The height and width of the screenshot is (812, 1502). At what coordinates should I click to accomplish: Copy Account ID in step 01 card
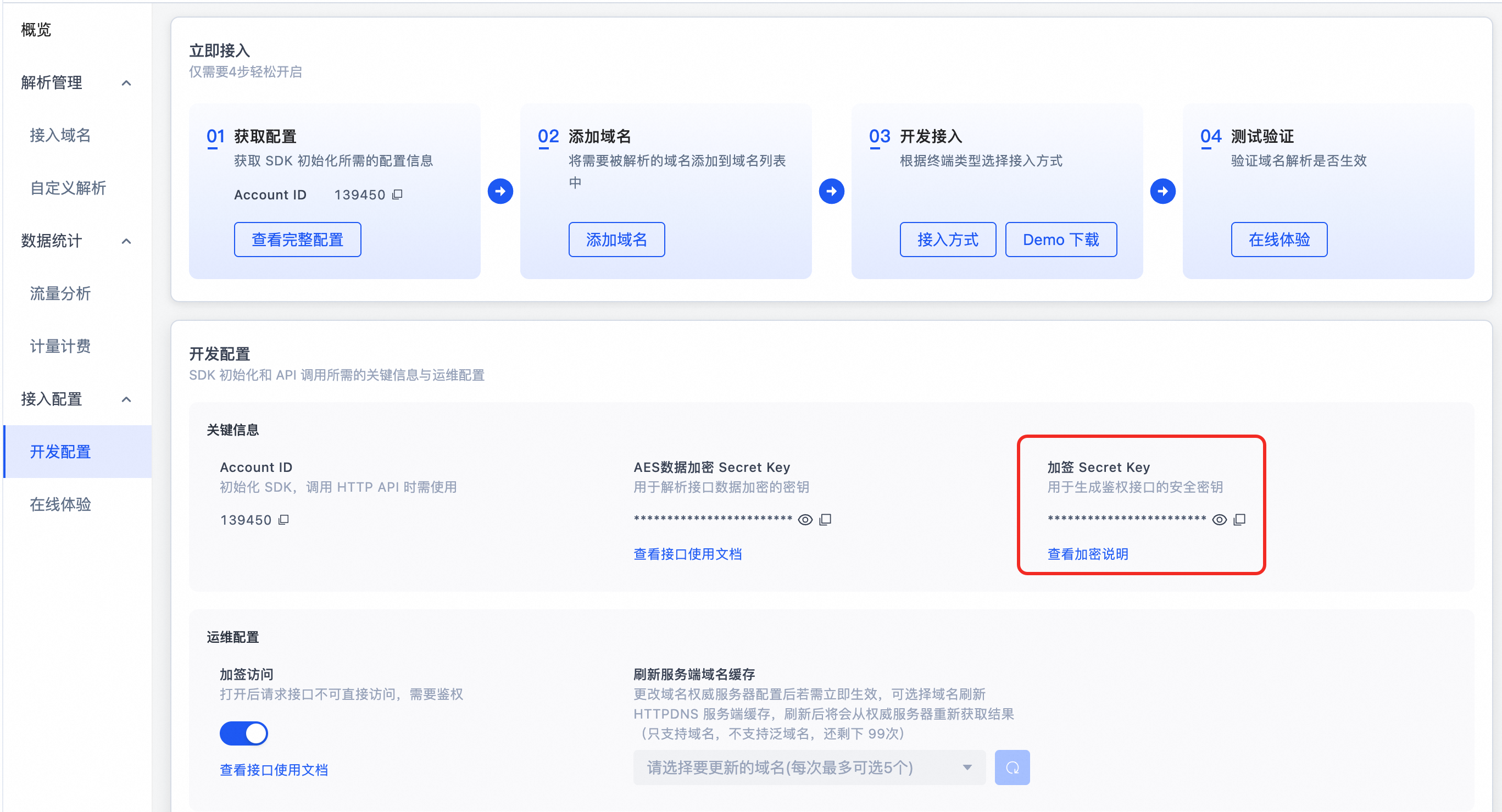397,194
